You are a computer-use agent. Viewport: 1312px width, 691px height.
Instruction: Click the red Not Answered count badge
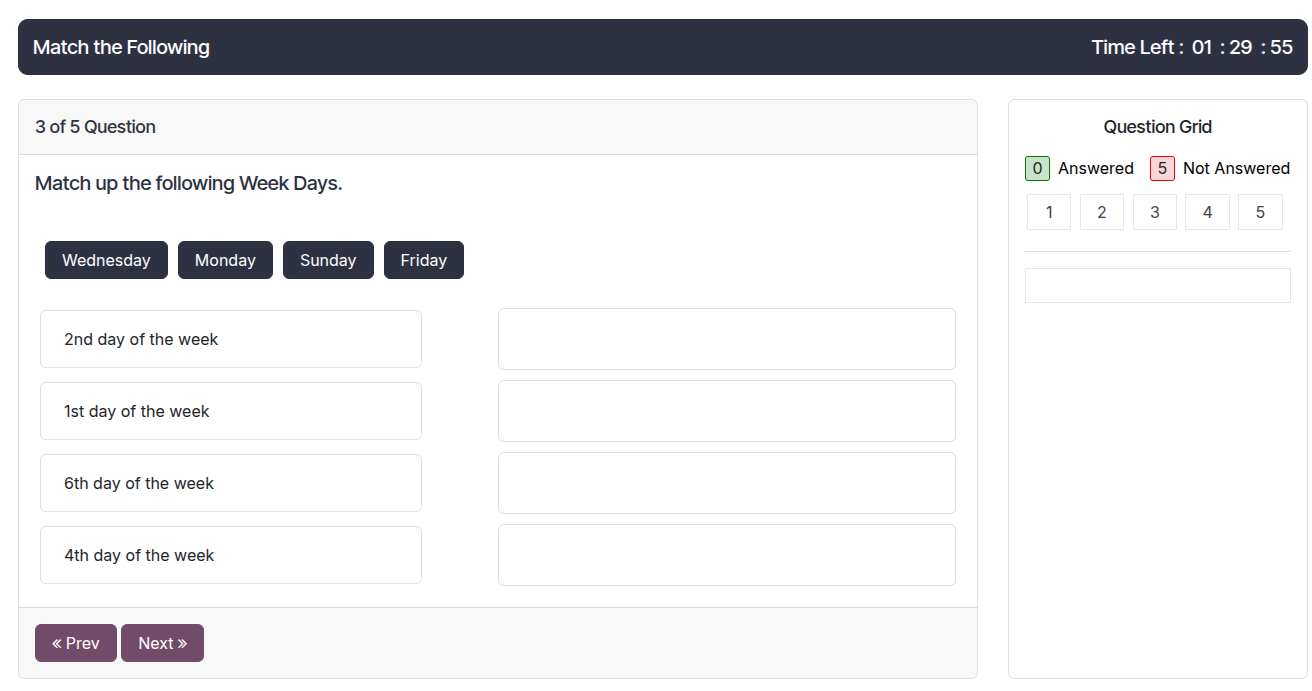coord(1162,168)
